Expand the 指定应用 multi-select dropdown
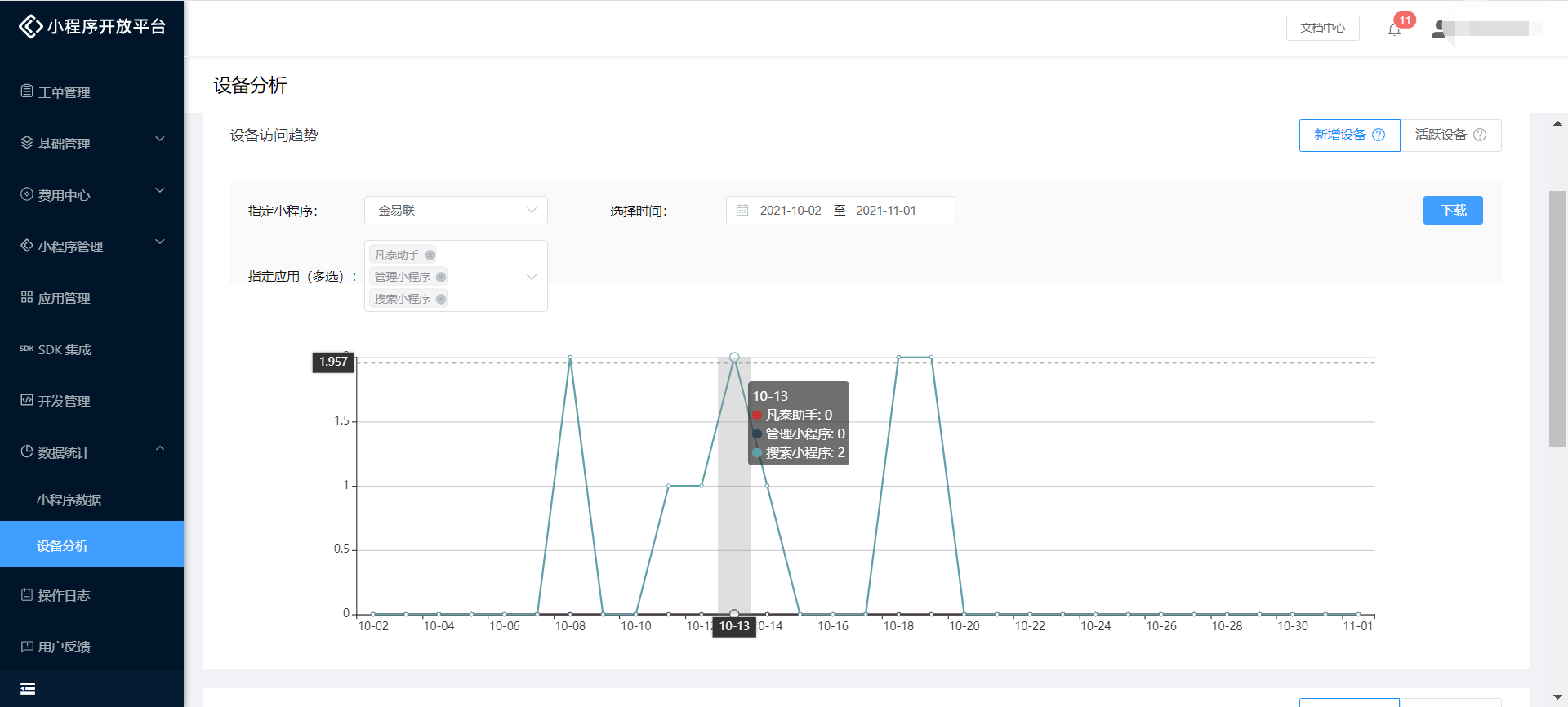This screenshot has height=707, width=1568. (531, 277)
